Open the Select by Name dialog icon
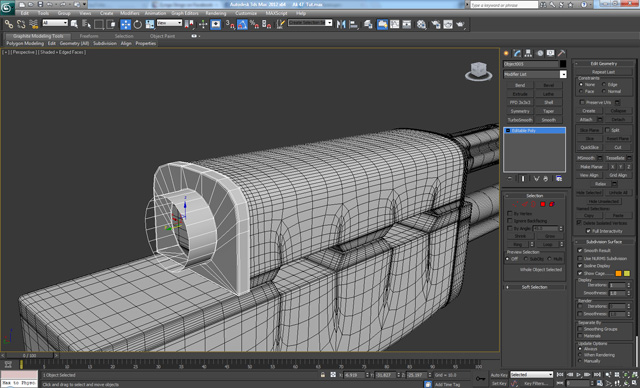This screenshot has height=388, width=640. pos(86,24)
